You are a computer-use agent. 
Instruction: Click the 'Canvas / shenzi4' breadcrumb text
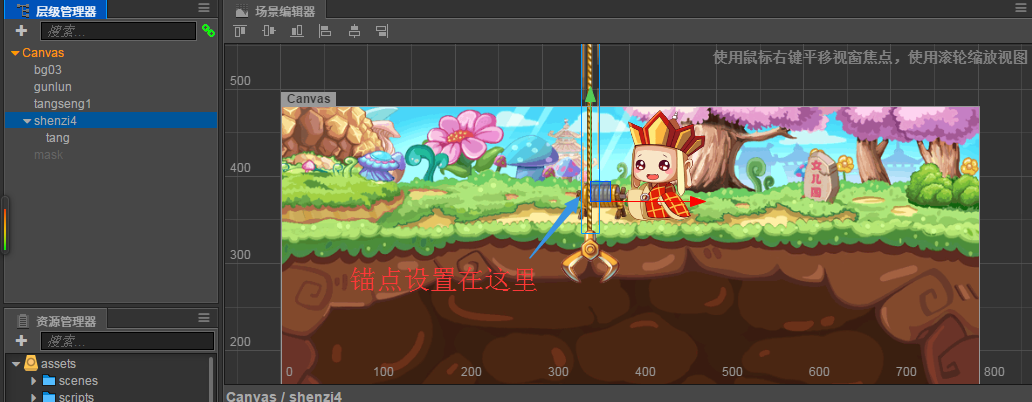(x=284, y=396)
